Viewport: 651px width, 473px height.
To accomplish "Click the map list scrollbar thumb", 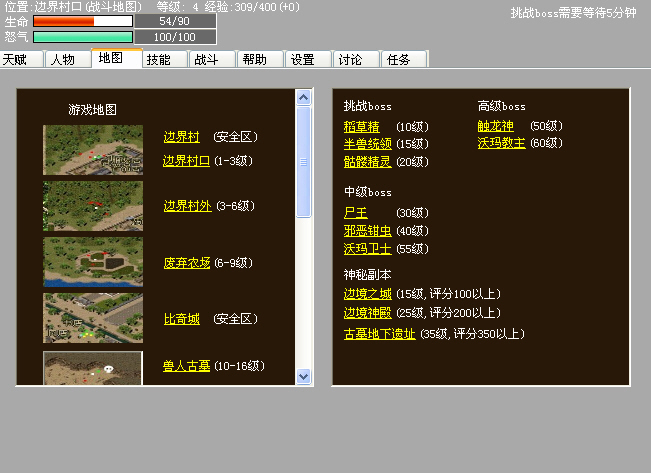I will pos(304,160).
